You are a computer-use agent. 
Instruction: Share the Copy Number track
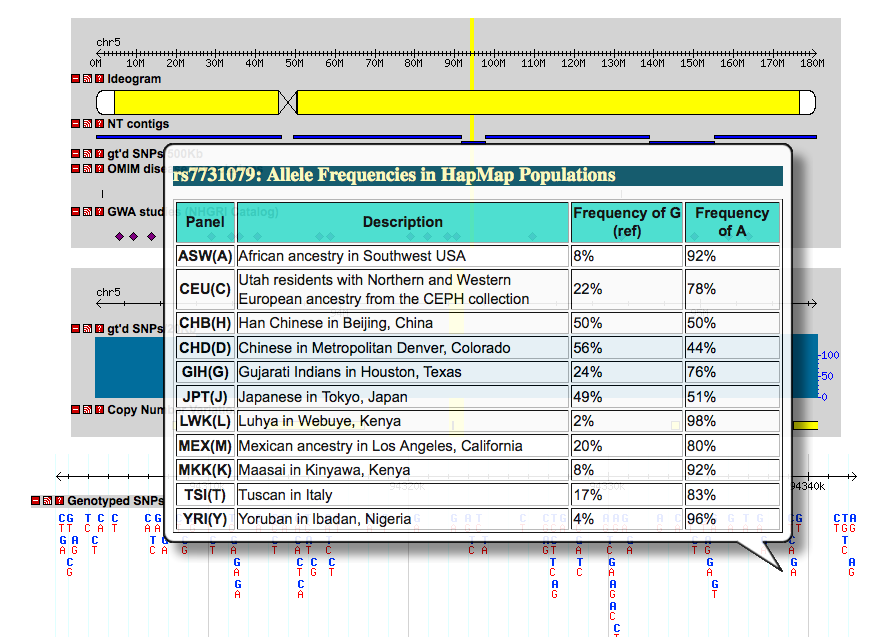(87, 409)
